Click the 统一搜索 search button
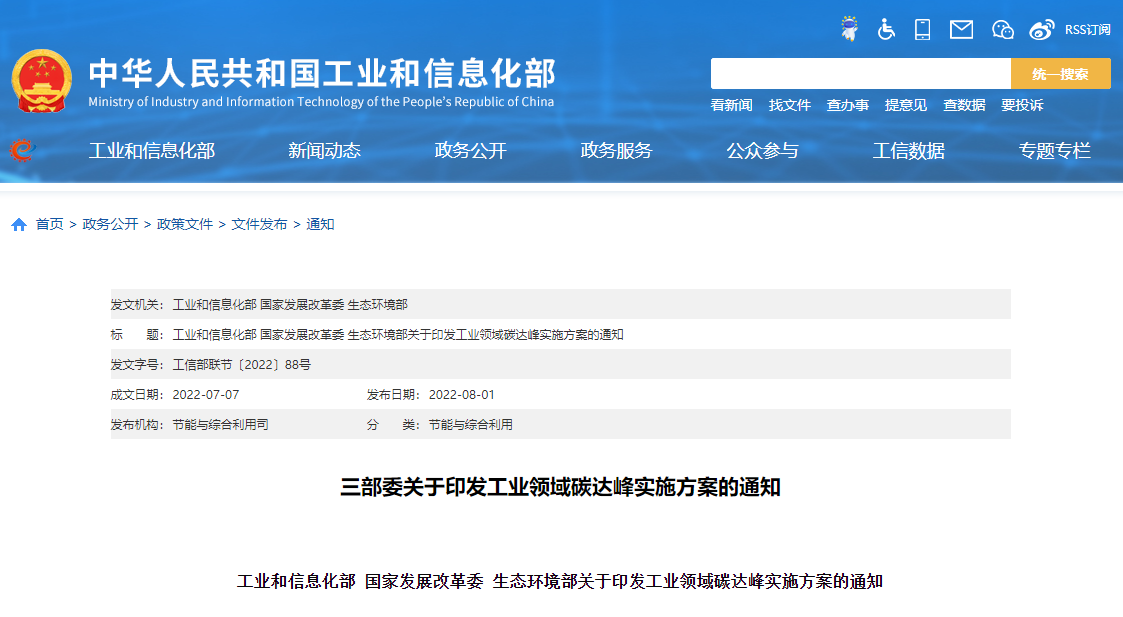The width and height of the screenshot is (1123, 617). point(1061,74)
